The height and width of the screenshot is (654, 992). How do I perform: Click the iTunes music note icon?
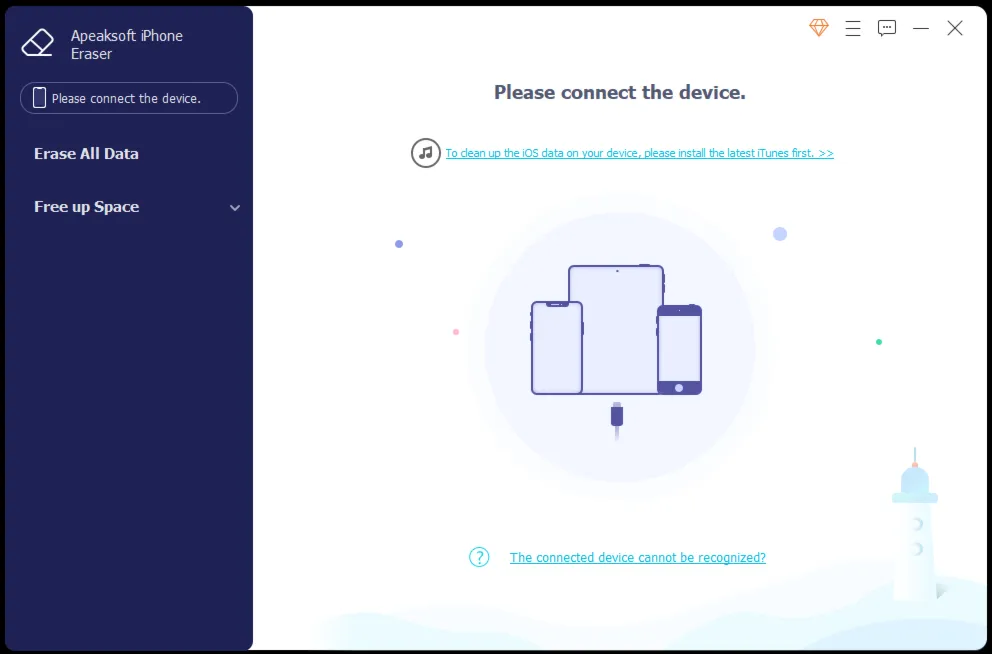coord(426,153)
